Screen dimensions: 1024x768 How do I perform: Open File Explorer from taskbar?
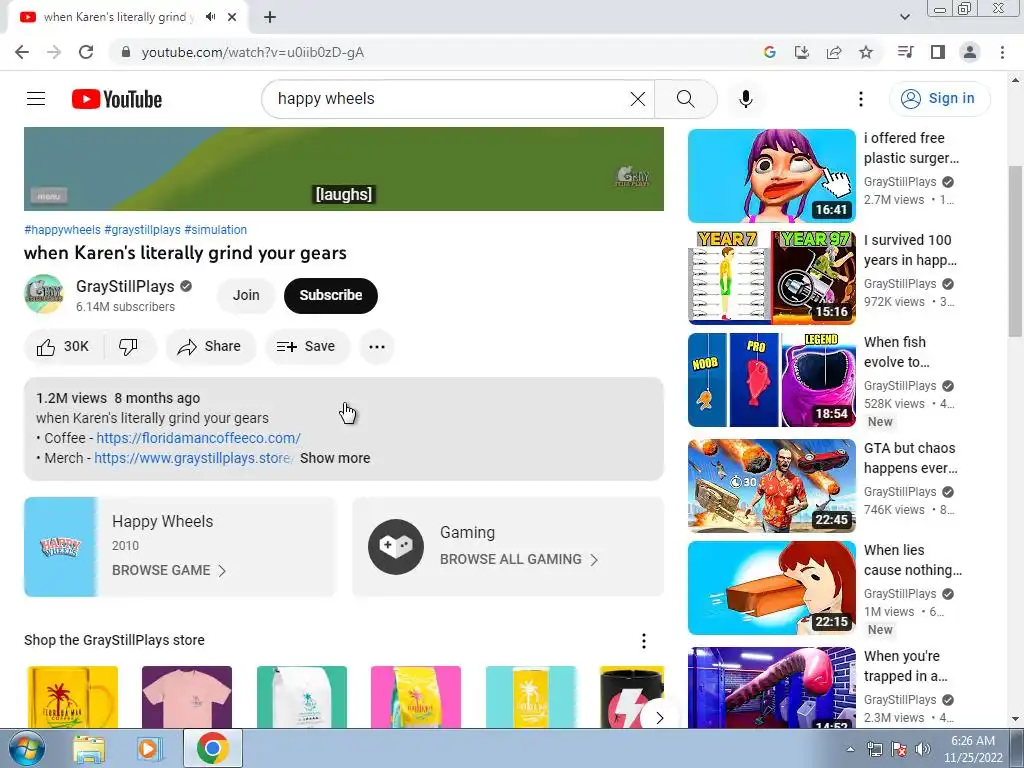click(x=88, y=749)
